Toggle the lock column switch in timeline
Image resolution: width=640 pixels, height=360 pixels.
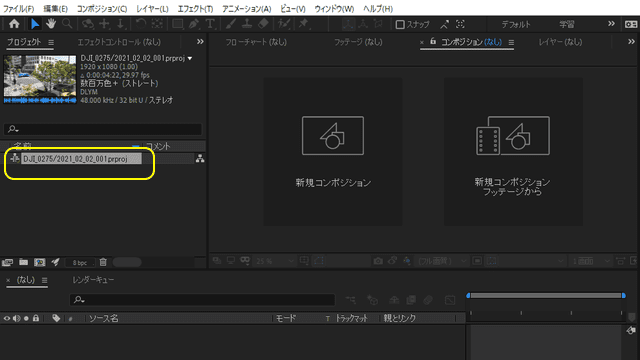tap(36, 318)
